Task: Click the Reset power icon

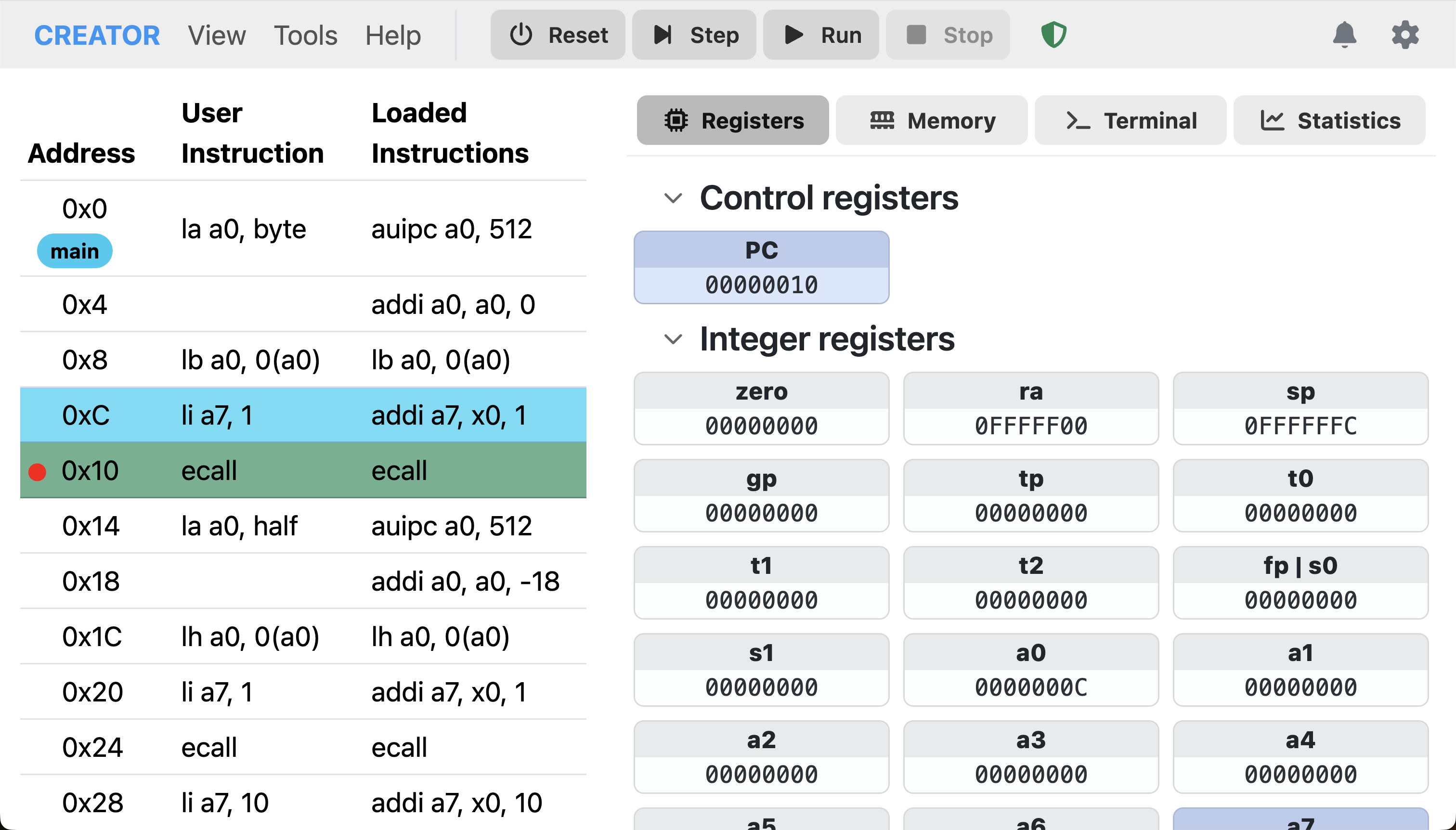Action: point(521,35)
